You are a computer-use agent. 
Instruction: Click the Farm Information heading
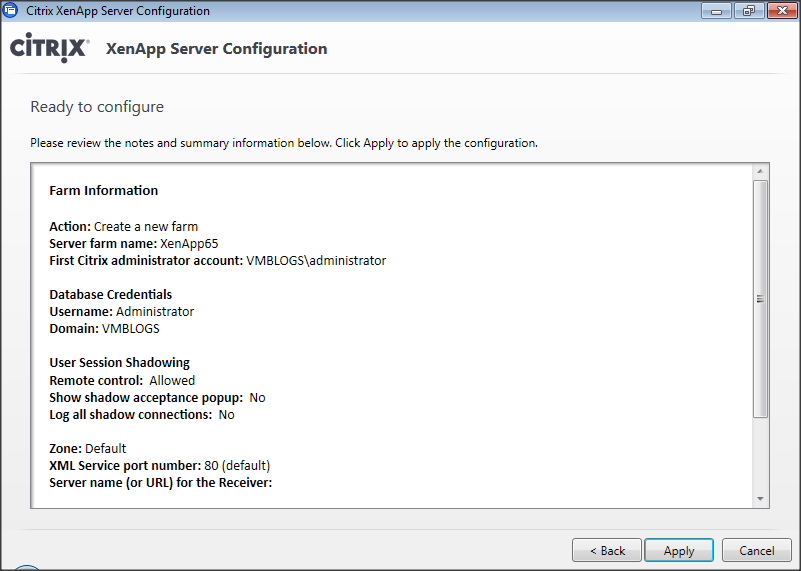[x=103, y=191]
